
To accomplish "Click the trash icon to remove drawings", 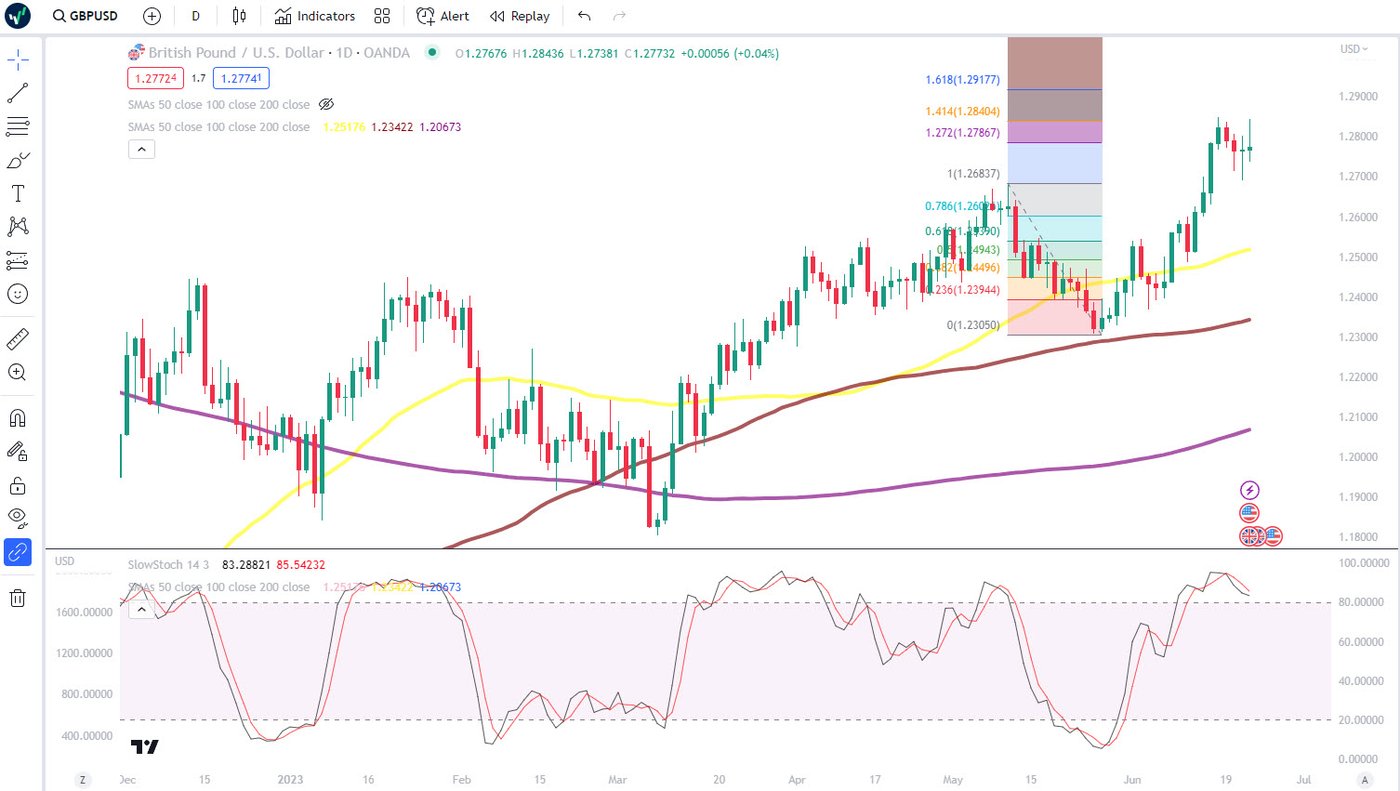I will point(18,598).
